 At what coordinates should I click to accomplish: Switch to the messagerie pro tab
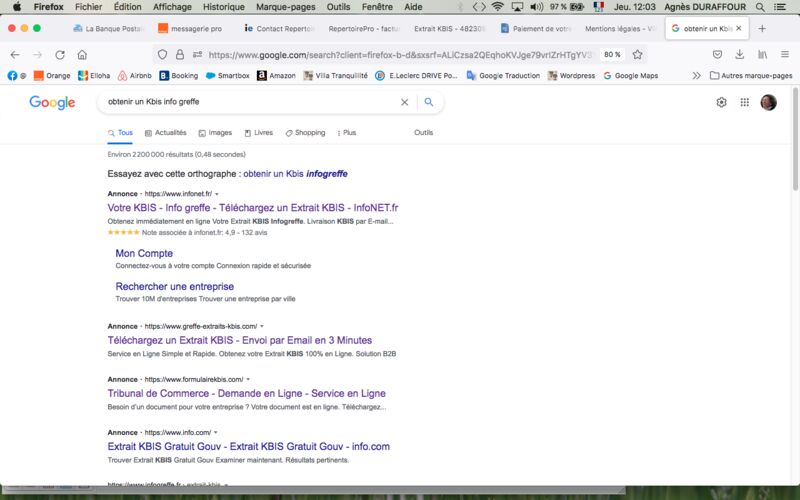click(190, 29)
